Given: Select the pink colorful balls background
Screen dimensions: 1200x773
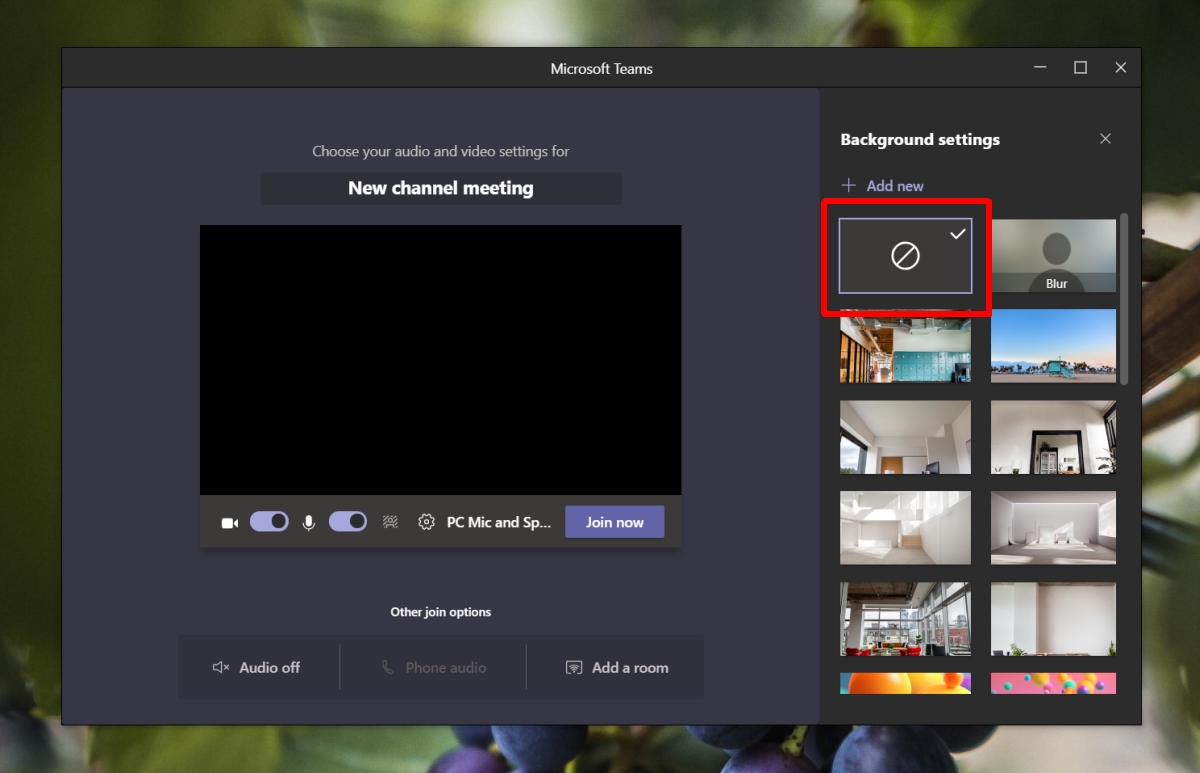Looking at the screenshot, I should click(1053, 684).
